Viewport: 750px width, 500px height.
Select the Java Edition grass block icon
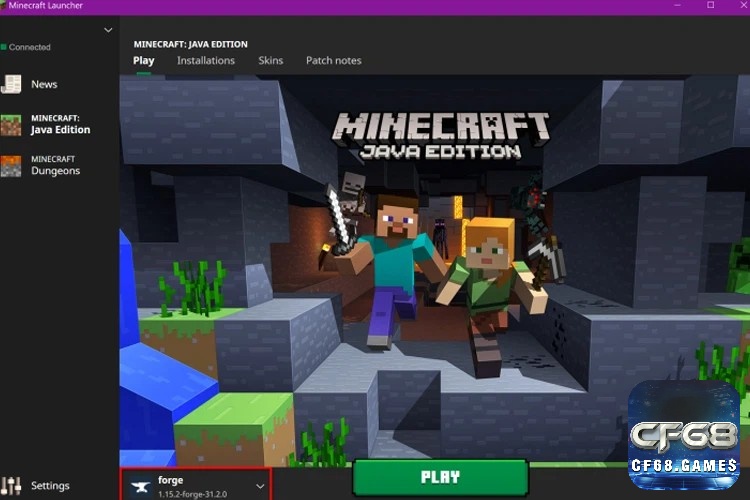click(11, 125)
